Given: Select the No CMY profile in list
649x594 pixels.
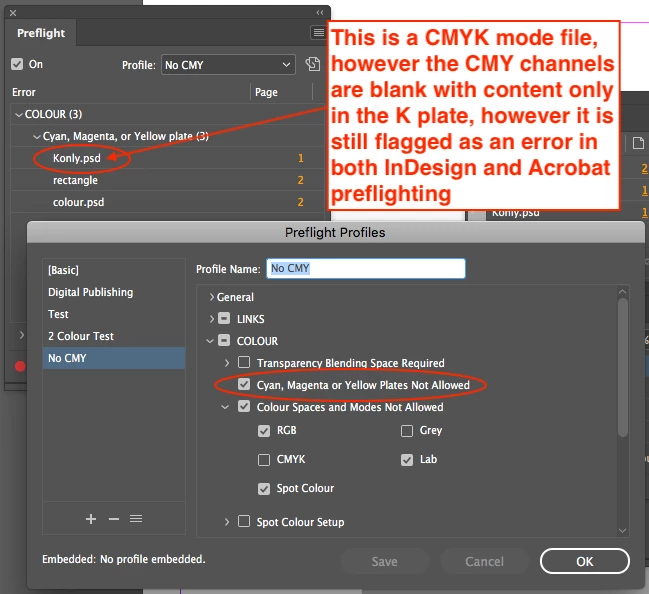Looking at the screenshot, I should [114, 358].
